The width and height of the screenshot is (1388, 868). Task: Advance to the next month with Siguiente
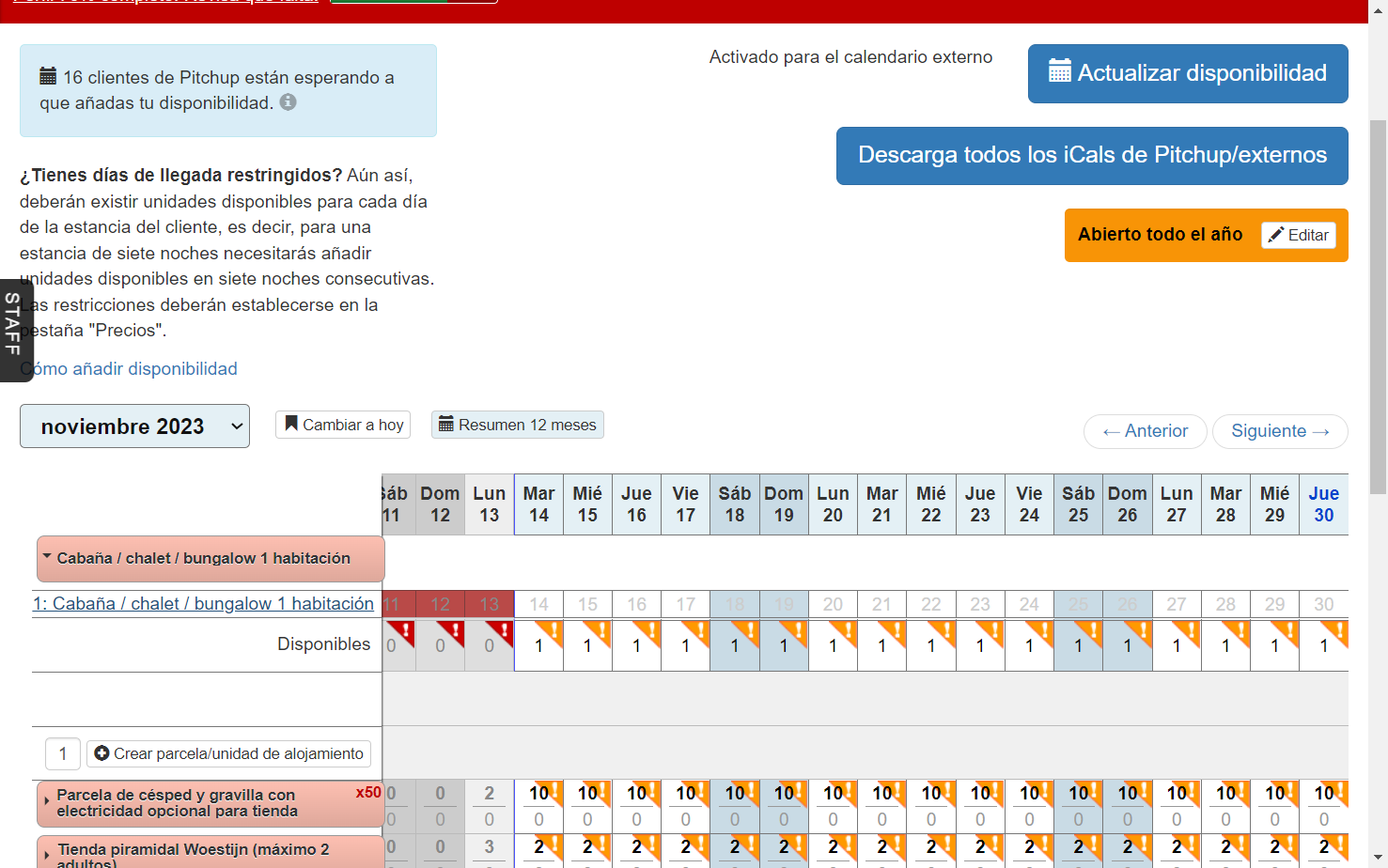(x=1280, y=431)
